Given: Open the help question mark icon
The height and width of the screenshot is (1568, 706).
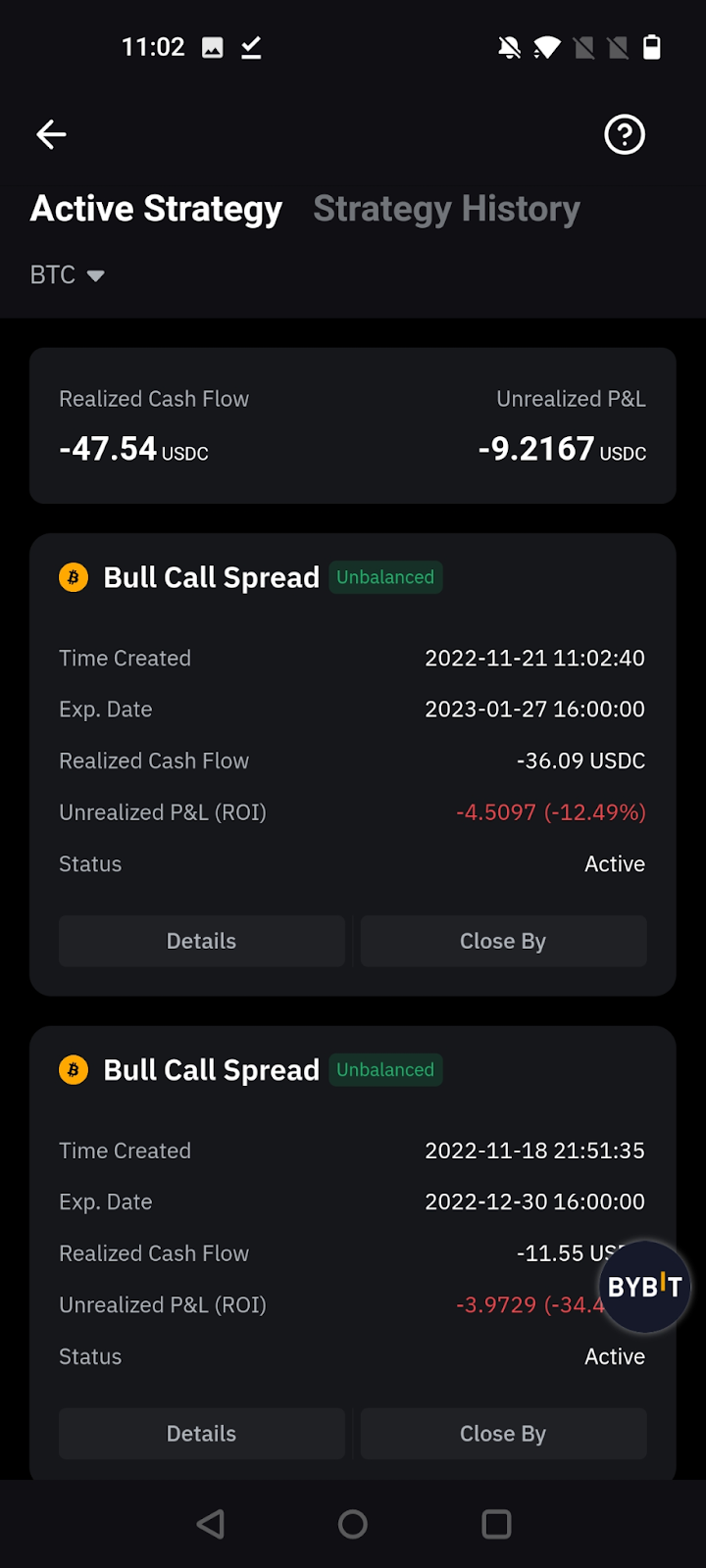Looking at the screenshot, I should coord(625,134).
